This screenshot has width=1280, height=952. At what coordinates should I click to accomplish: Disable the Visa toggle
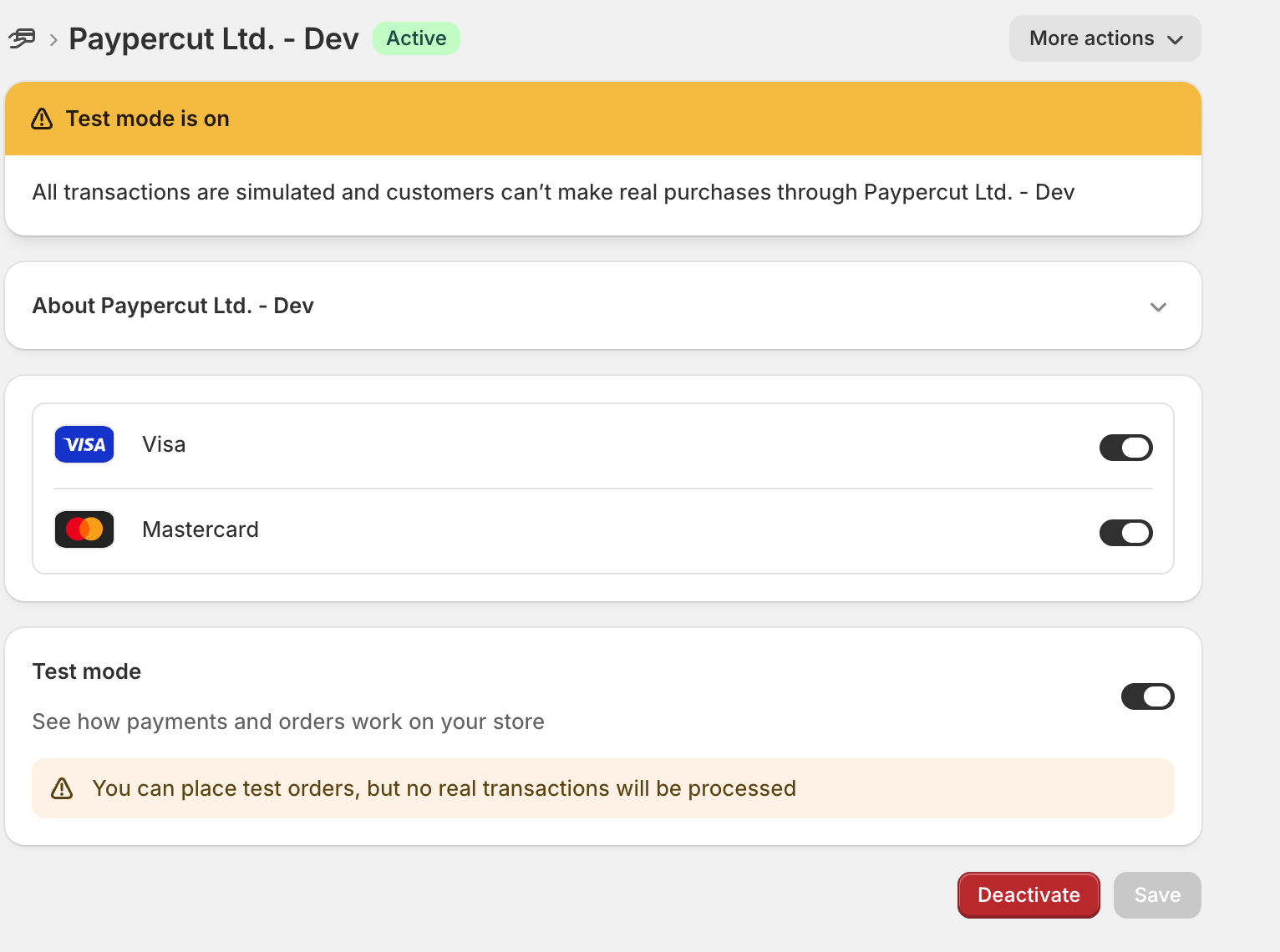pos(1125,448)
